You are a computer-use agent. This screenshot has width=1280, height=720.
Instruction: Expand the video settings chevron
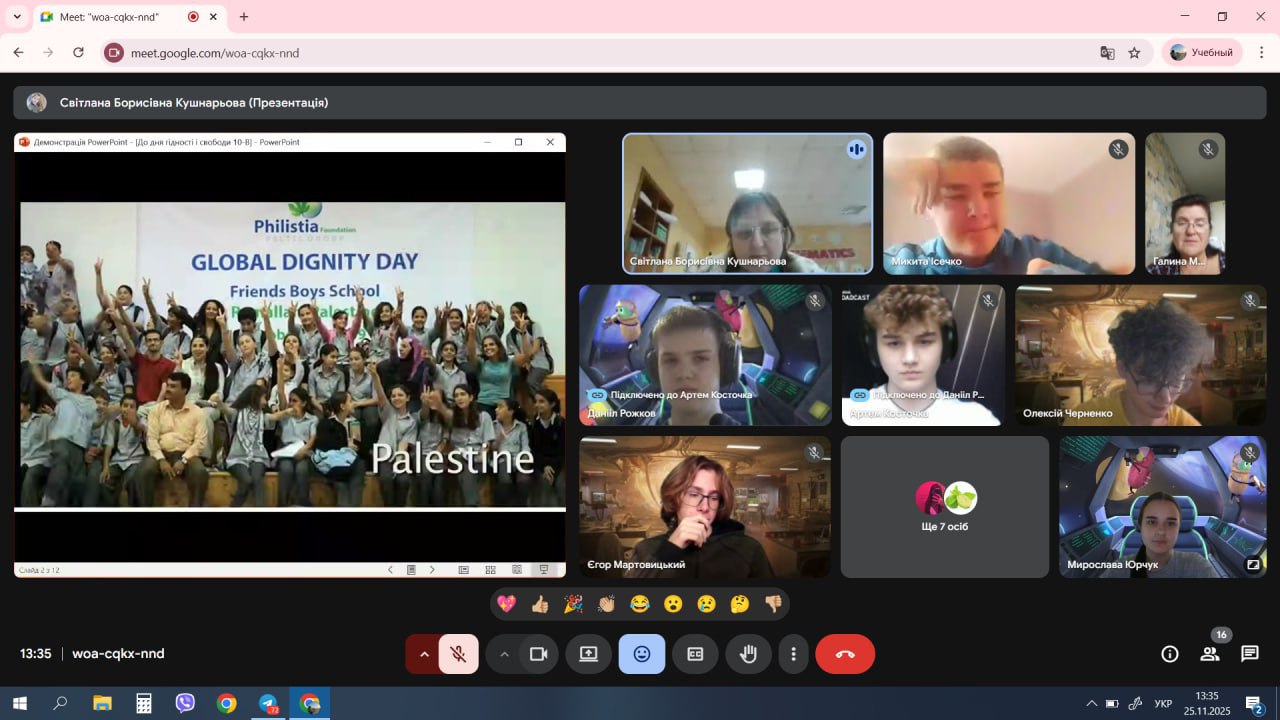coord(504,654)
